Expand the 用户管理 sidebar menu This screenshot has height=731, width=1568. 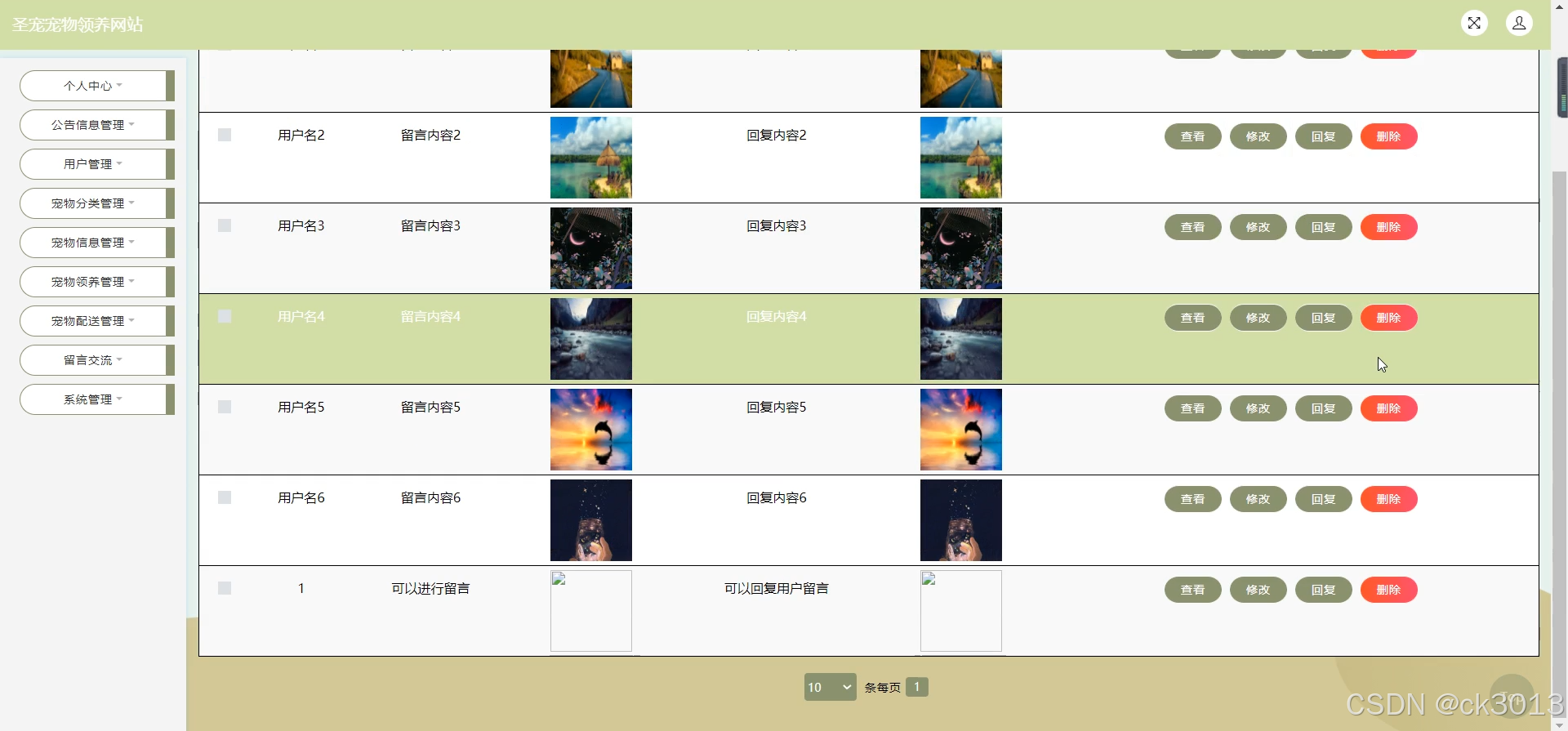96,164
